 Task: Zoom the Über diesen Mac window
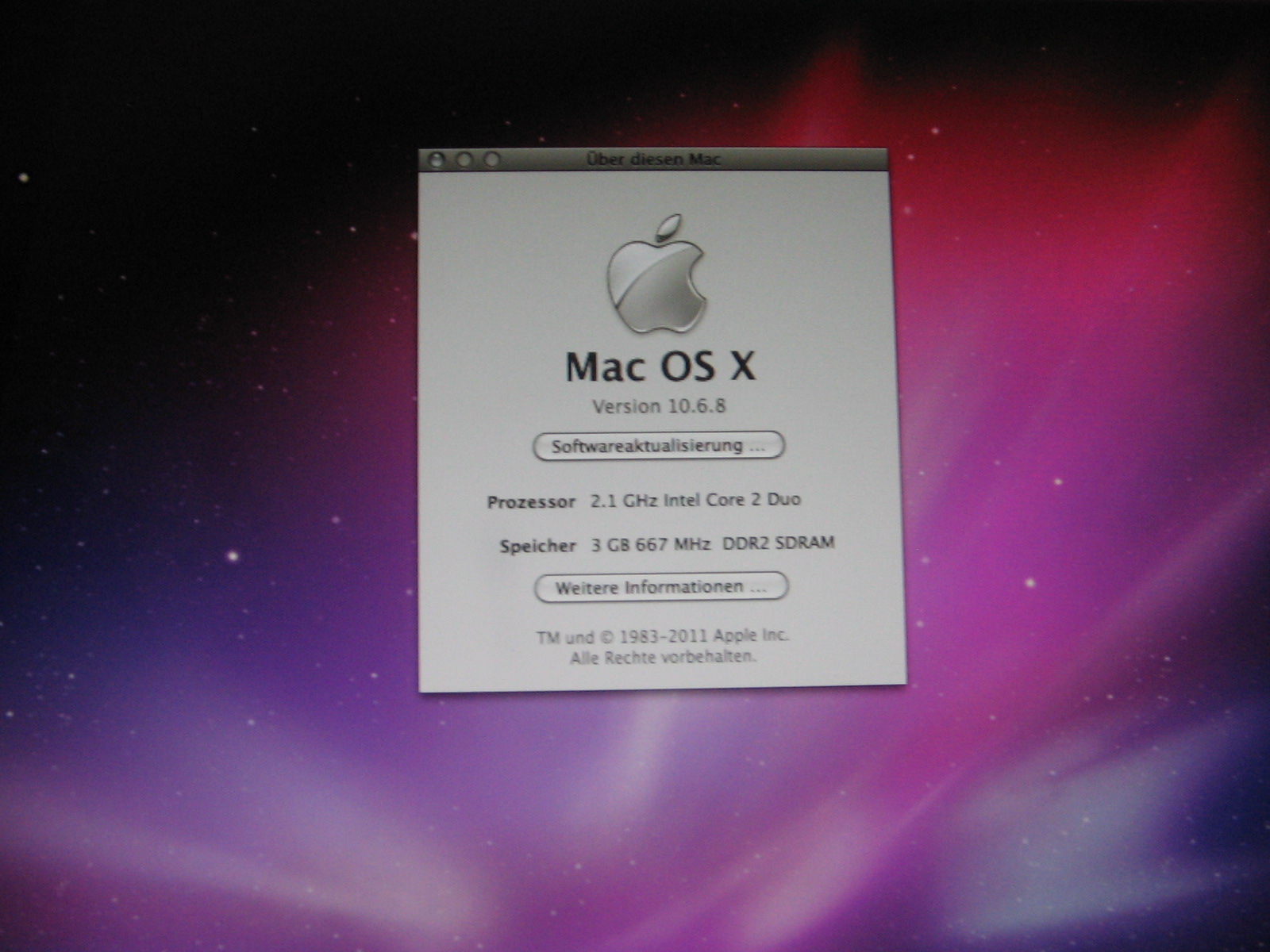pos(492,159)
